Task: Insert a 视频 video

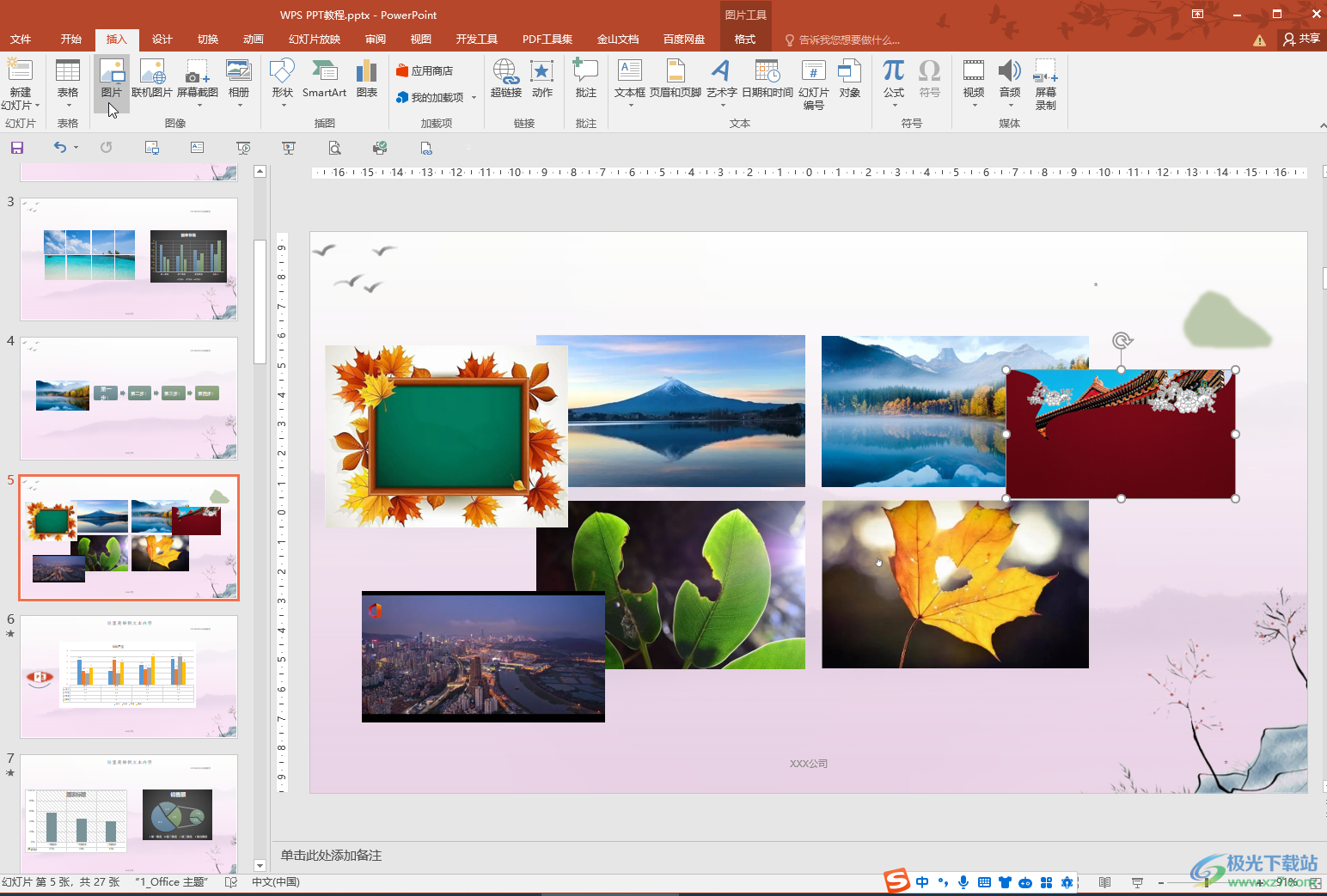Action: coord(974,83)
